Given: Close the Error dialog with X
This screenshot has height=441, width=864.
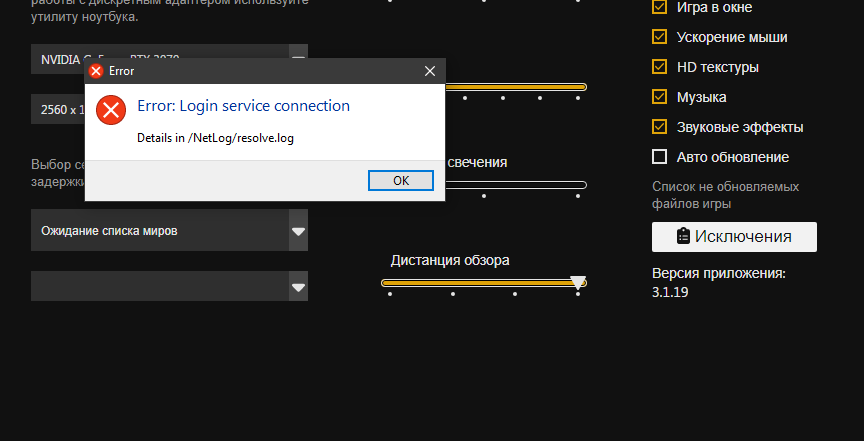Looking at the screenshot, I should 430,71.
